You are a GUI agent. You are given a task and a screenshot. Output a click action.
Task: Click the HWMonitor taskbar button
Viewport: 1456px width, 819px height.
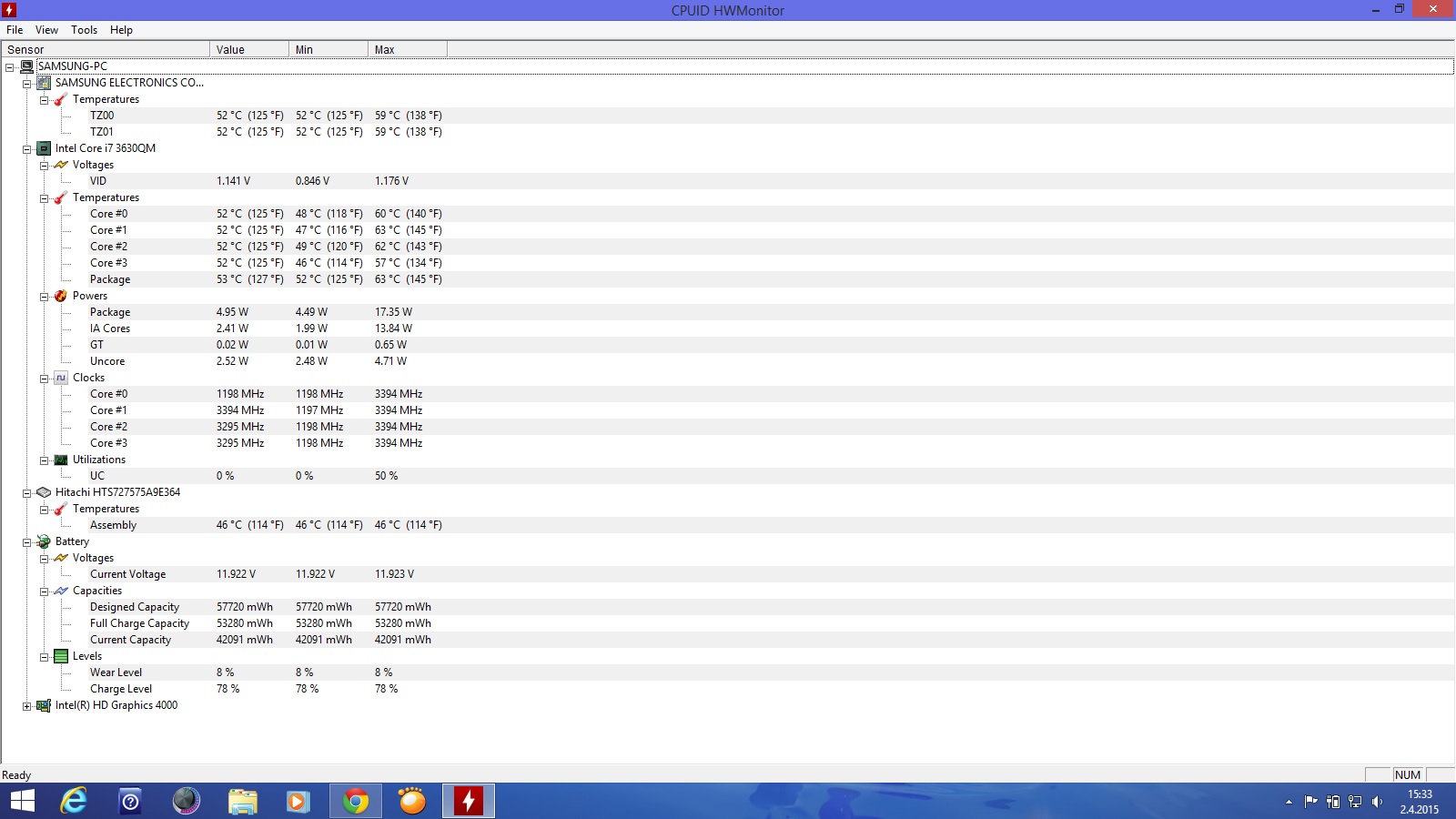[469, 801]
